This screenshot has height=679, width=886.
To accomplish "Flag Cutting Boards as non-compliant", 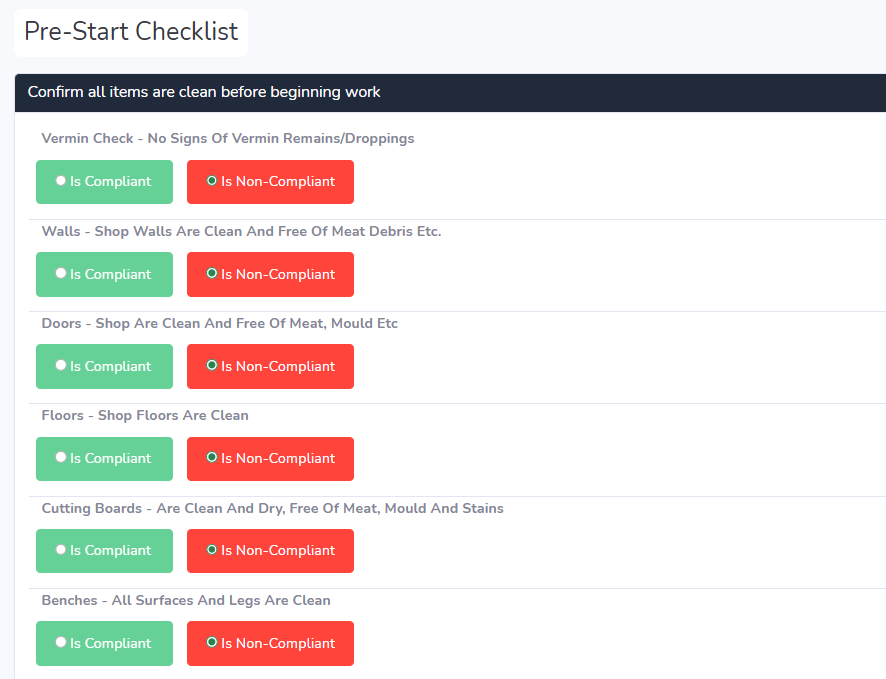I will (270, 551).
